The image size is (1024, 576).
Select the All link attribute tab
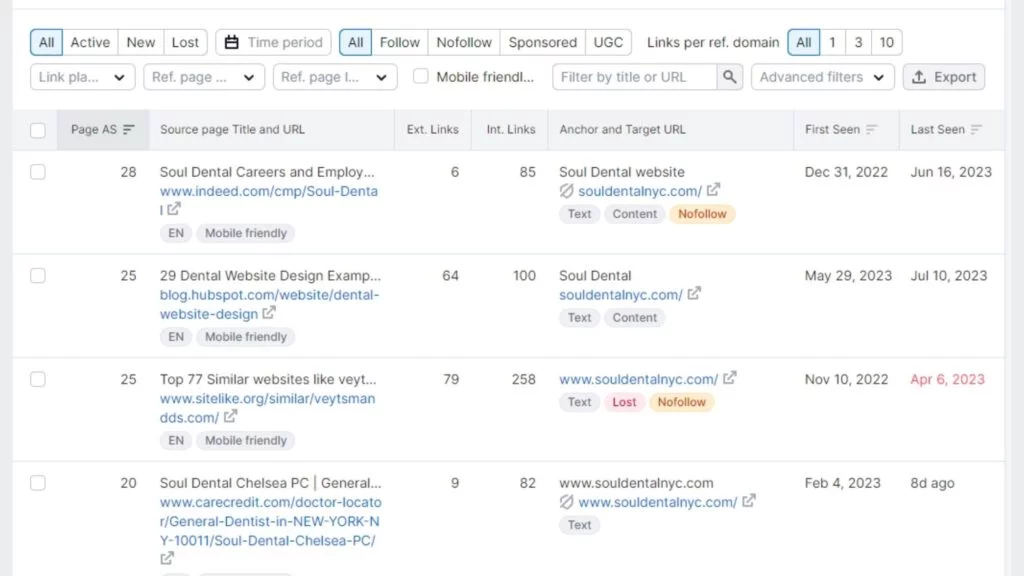pos(355,42)
